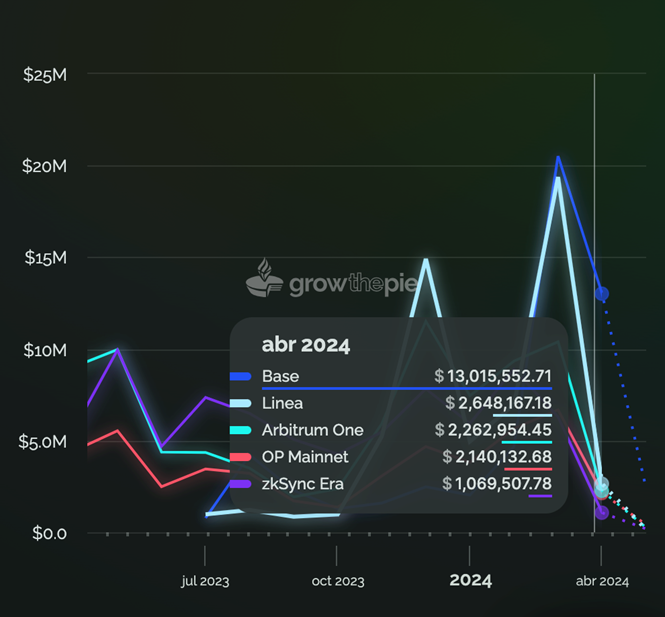Click the $0.0 y-axis label
The image size is (665, 617).
point(49,533)
